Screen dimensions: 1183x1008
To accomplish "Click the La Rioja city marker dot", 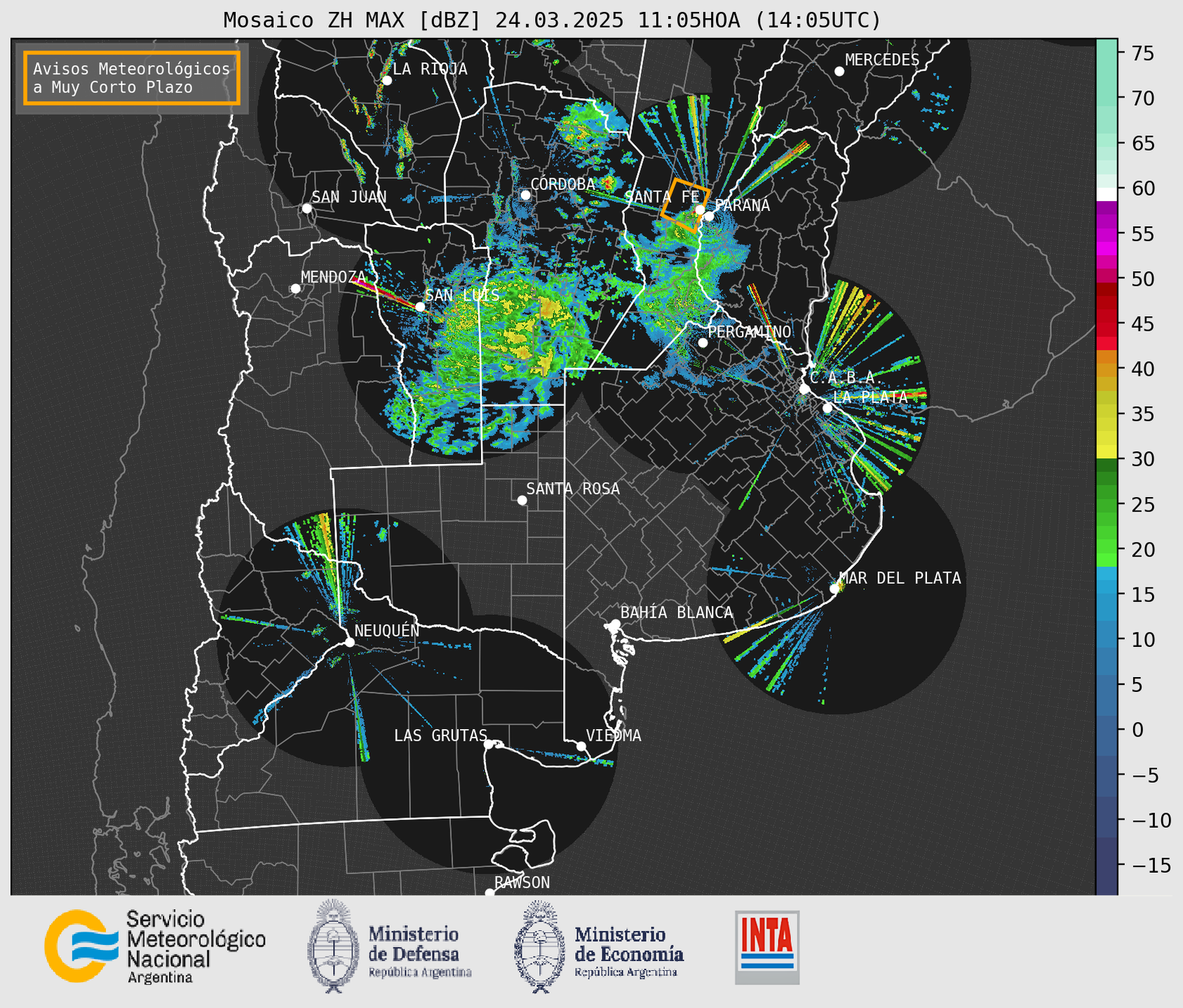I will coord(386,81).
